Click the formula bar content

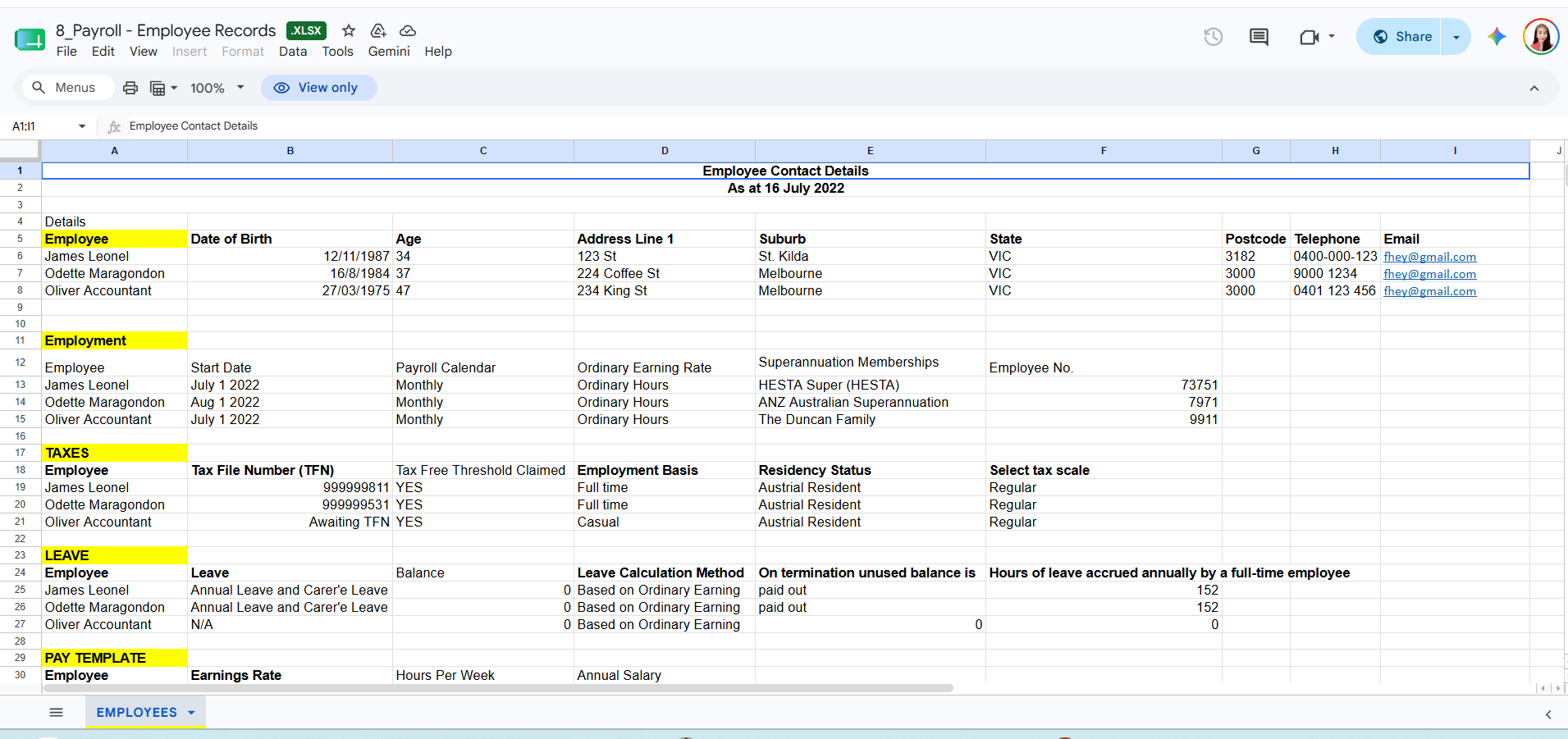point(194,125)
